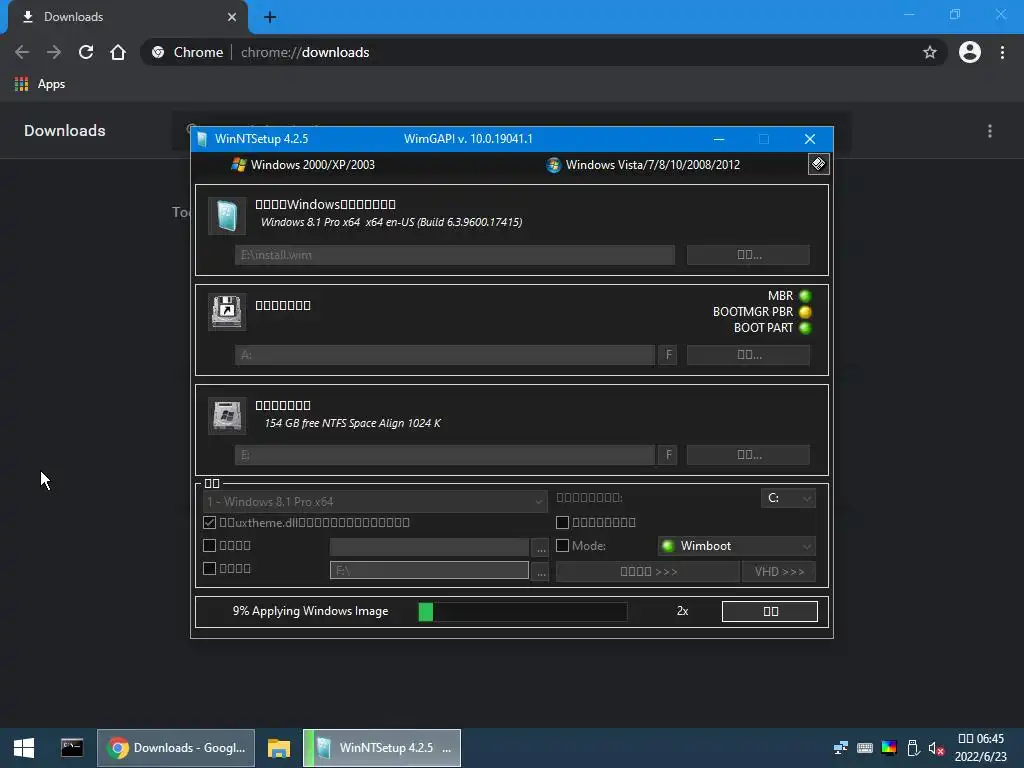Viewport: 1024px width, 768px height.
Task: Click the network tray icon
Action: click(x=841, y=748)
